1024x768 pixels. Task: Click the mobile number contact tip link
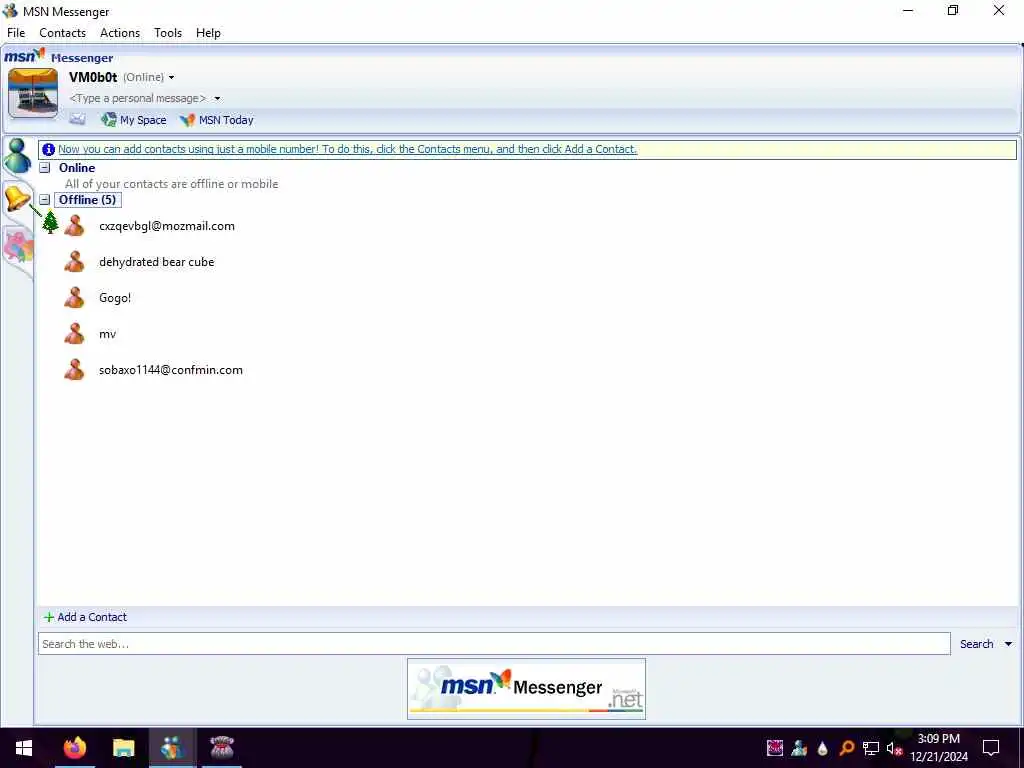(347, 150)
